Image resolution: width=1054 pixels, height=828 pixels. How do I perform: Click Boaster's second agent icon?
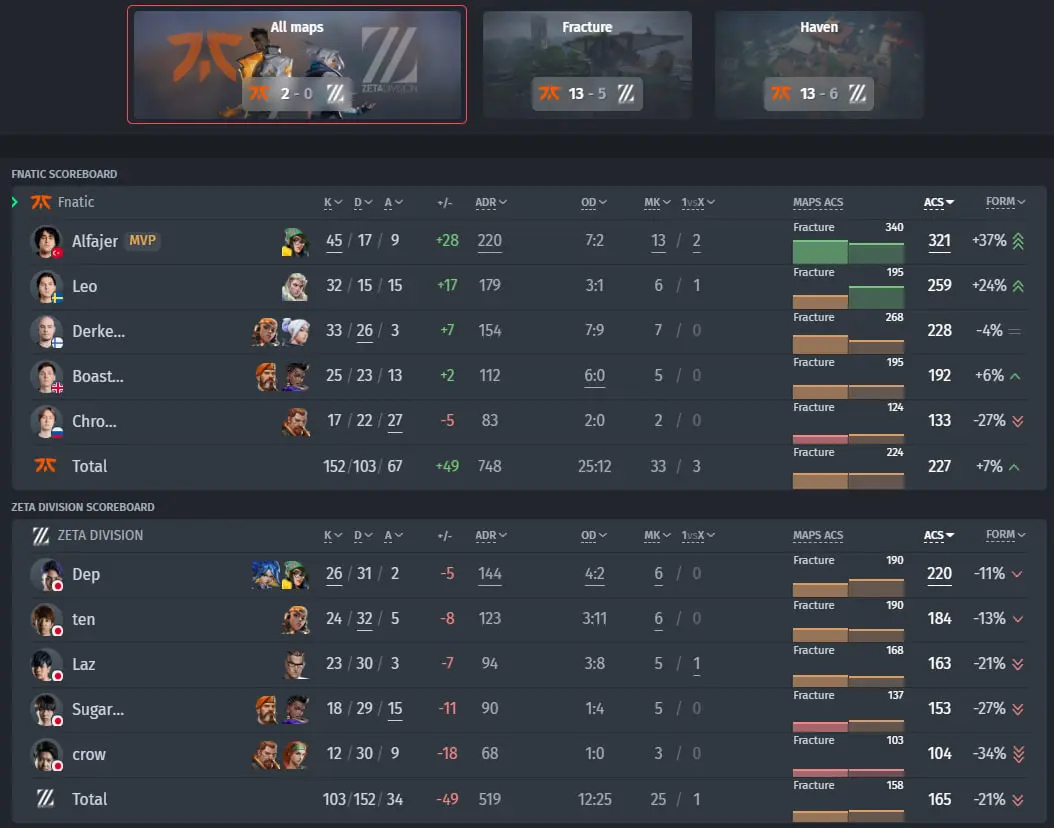point(295,377)
